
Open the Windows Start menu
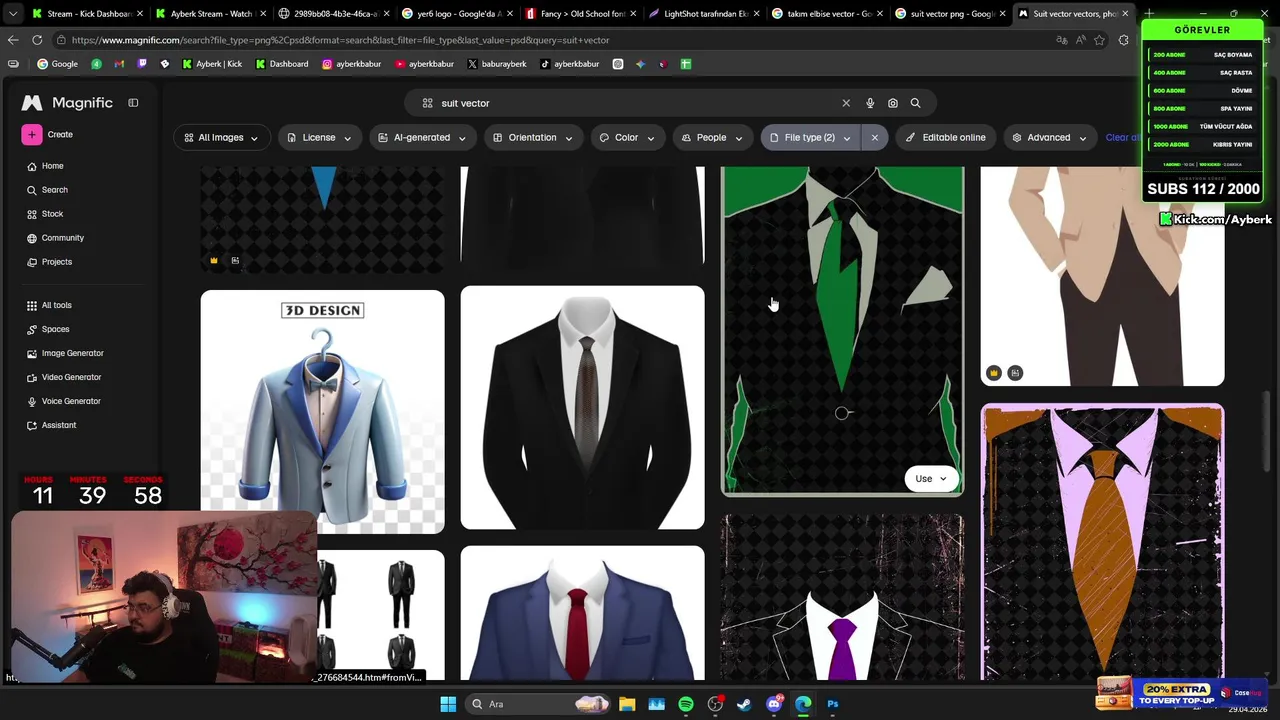click(x=448, y=704)
